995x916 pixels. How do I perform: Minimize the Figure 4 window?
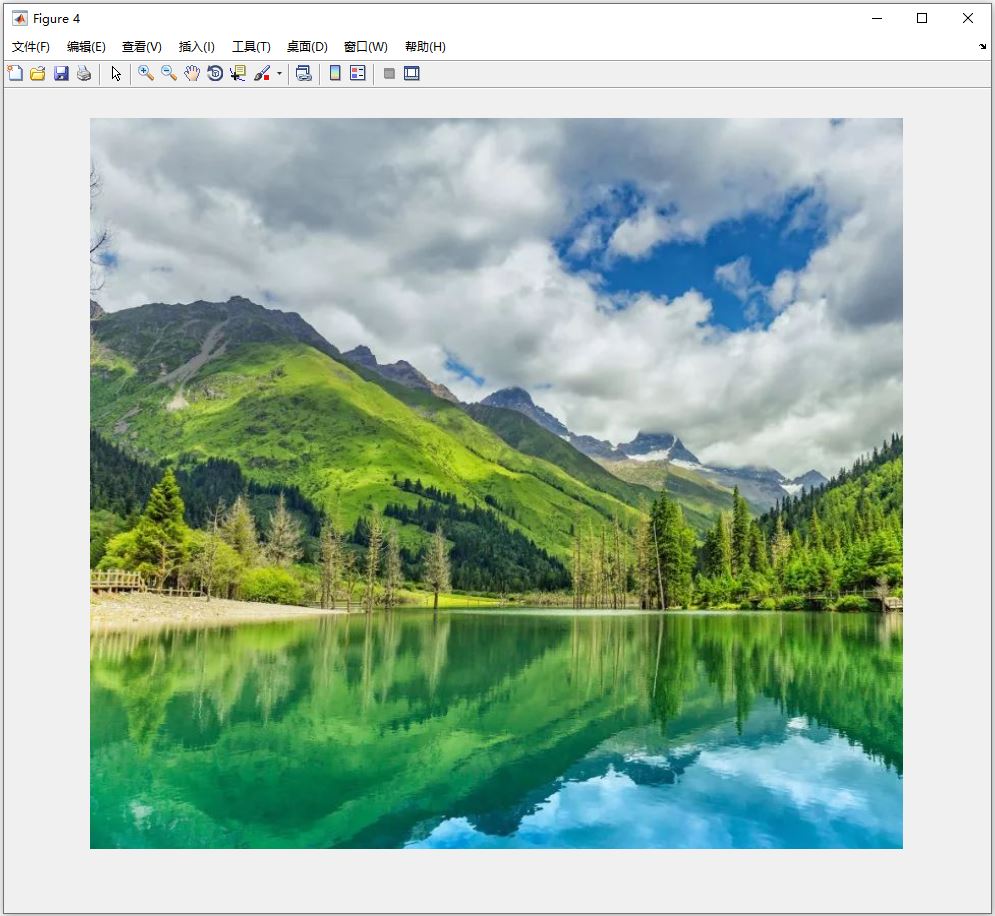877,18
